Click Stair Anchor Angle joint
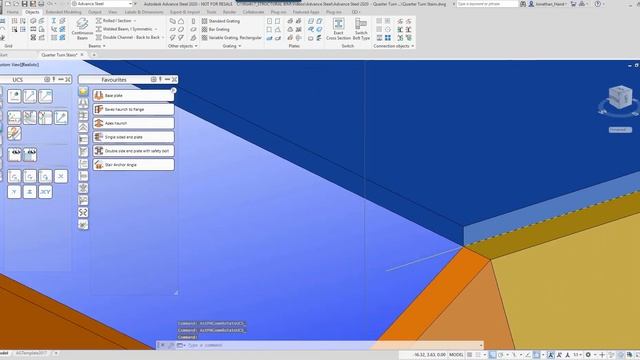Screen dimensions: 640x360 tap(133, 165)
